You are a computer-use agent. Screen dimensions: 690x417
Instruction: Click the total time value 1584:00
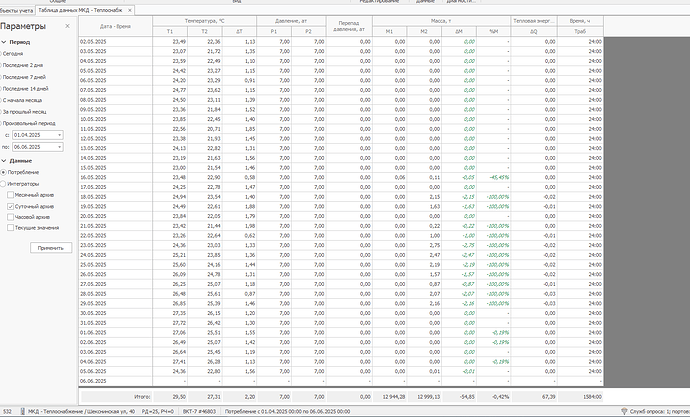[x=592, y=397]
